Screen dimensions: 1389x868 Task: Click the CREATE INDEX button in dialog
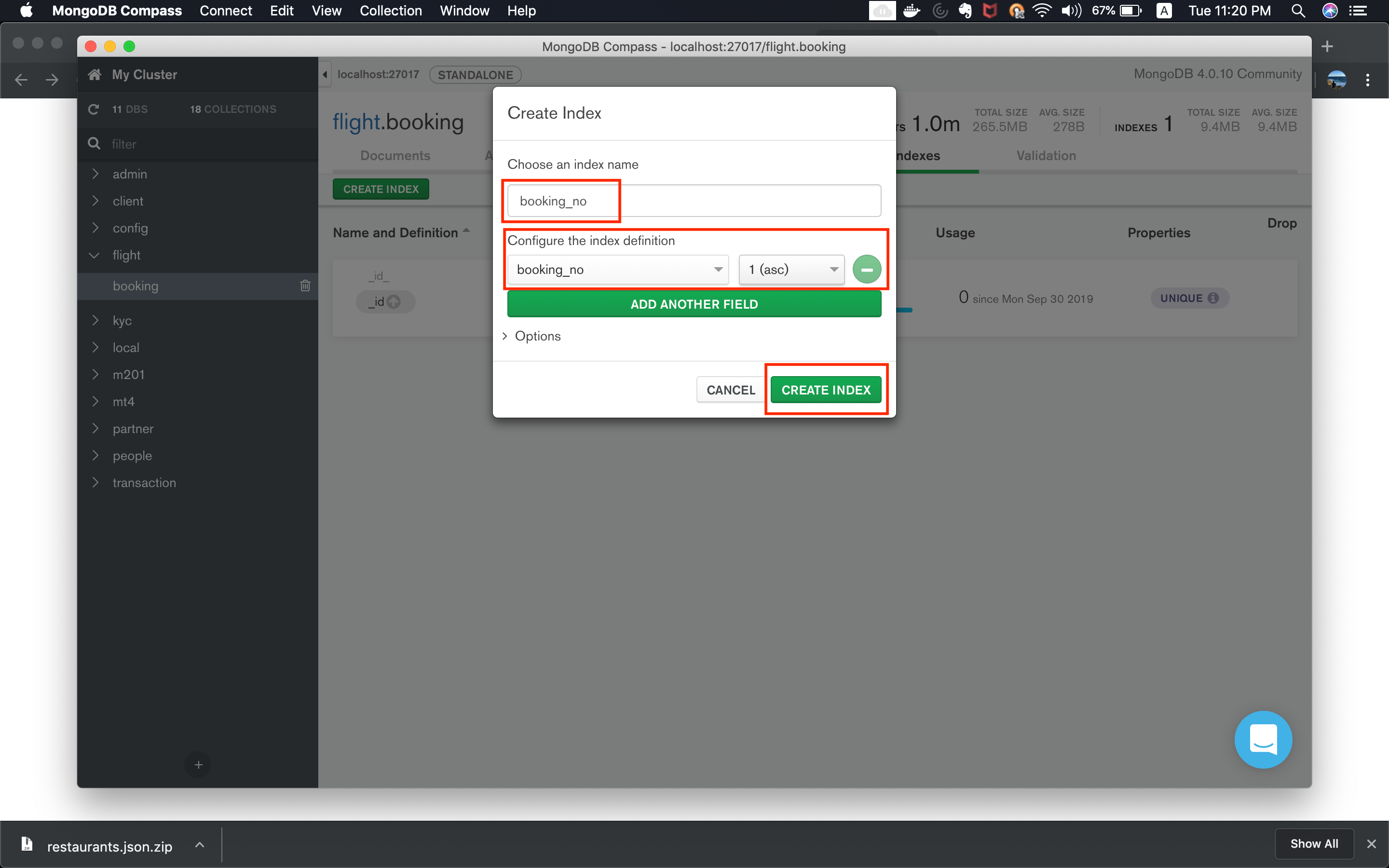[x=825, y=389]
